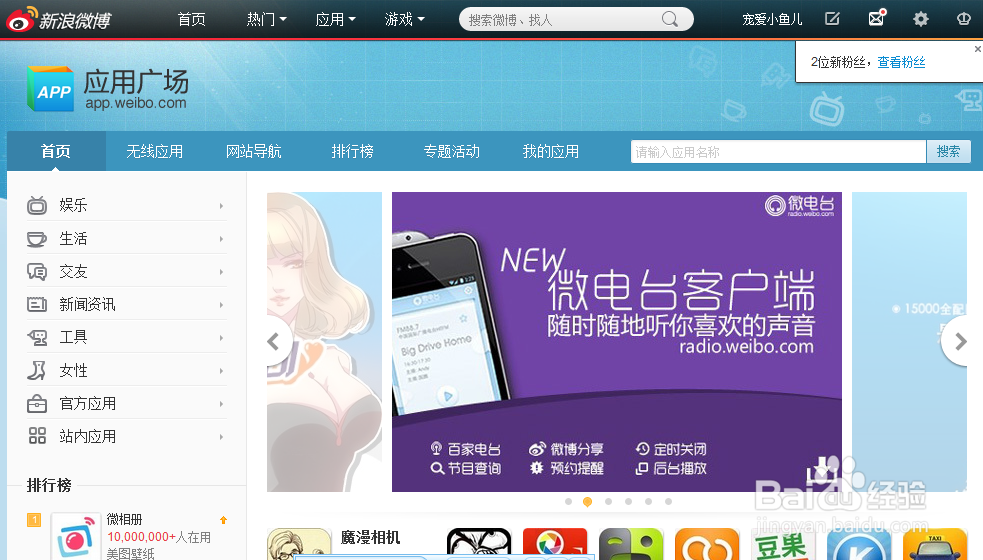Expand the 交友 category arrow
Image resolution: width=983 pixels, height=560 pixels.
point(221,272)
